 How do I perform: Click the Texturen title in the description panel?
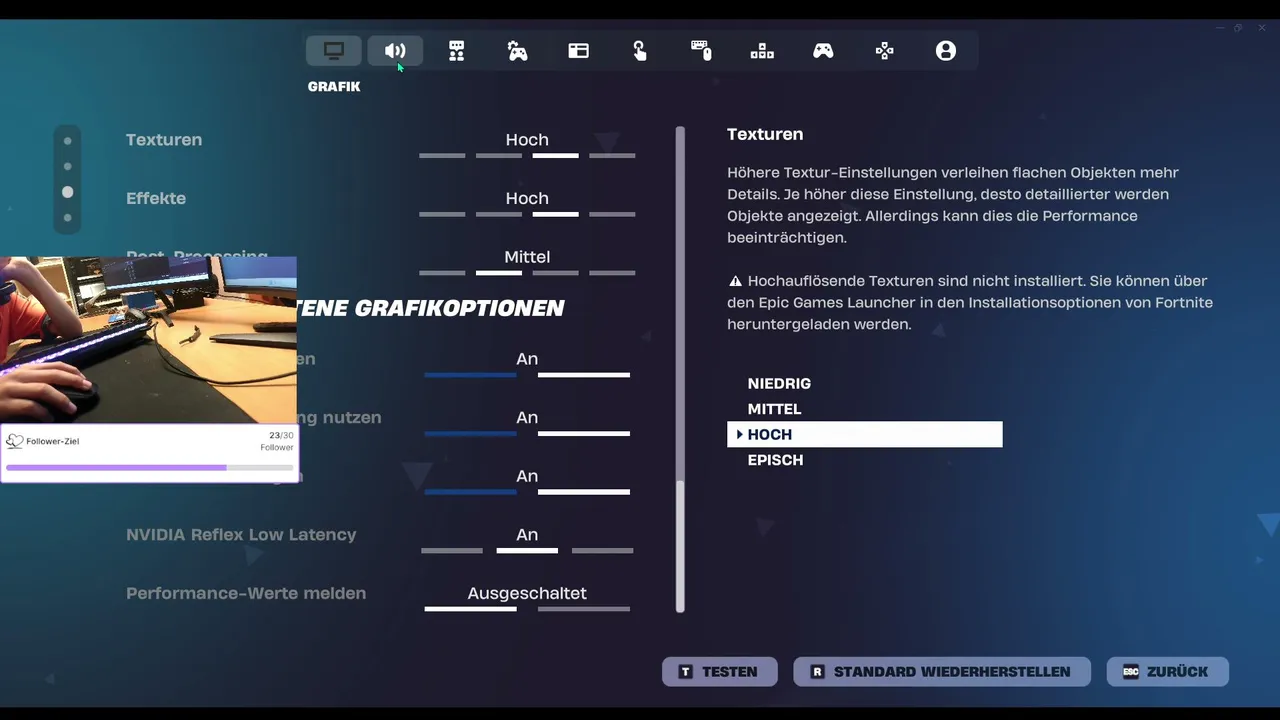click(765, 134)
